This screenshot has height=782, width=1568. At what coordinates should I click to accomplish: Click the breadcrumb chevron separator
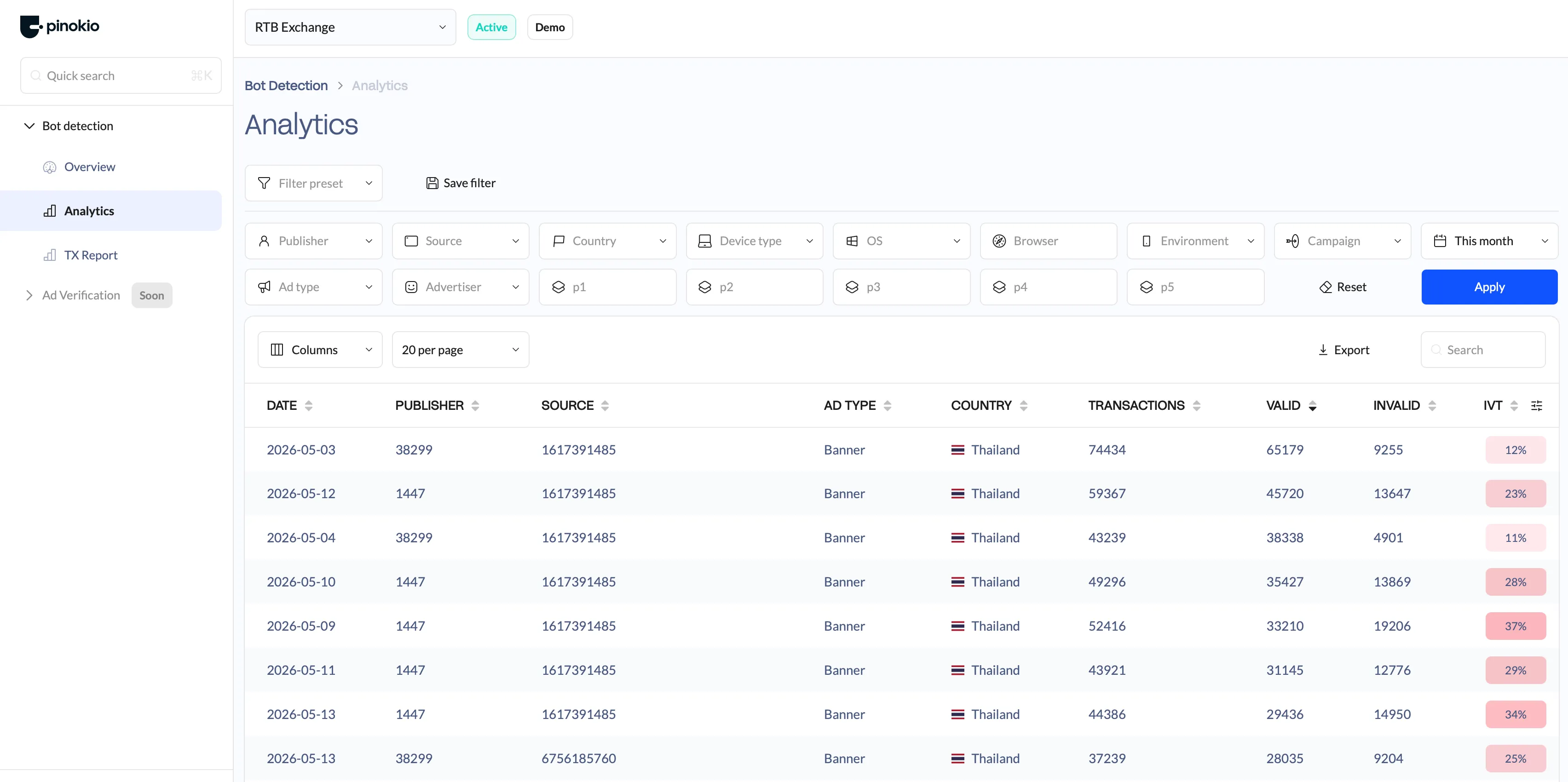point(340,86)
